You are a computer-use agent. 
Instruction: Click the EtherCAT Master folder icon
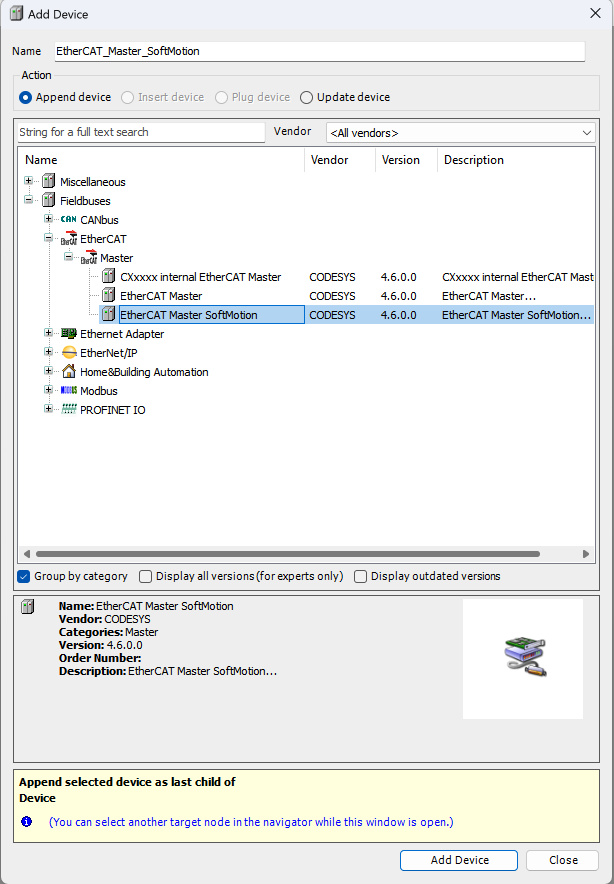coord(89,258)
